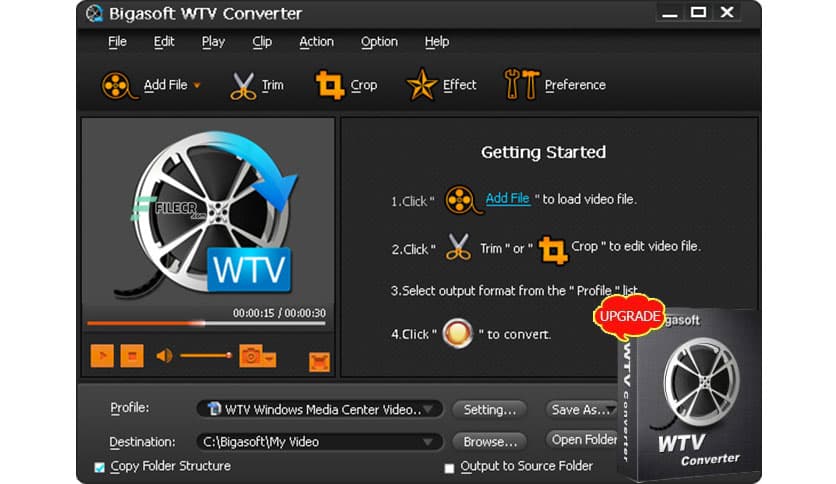Take a snapshot with camera icon
The height and width of the screenshot is (484, 836).
pos(250,355)
